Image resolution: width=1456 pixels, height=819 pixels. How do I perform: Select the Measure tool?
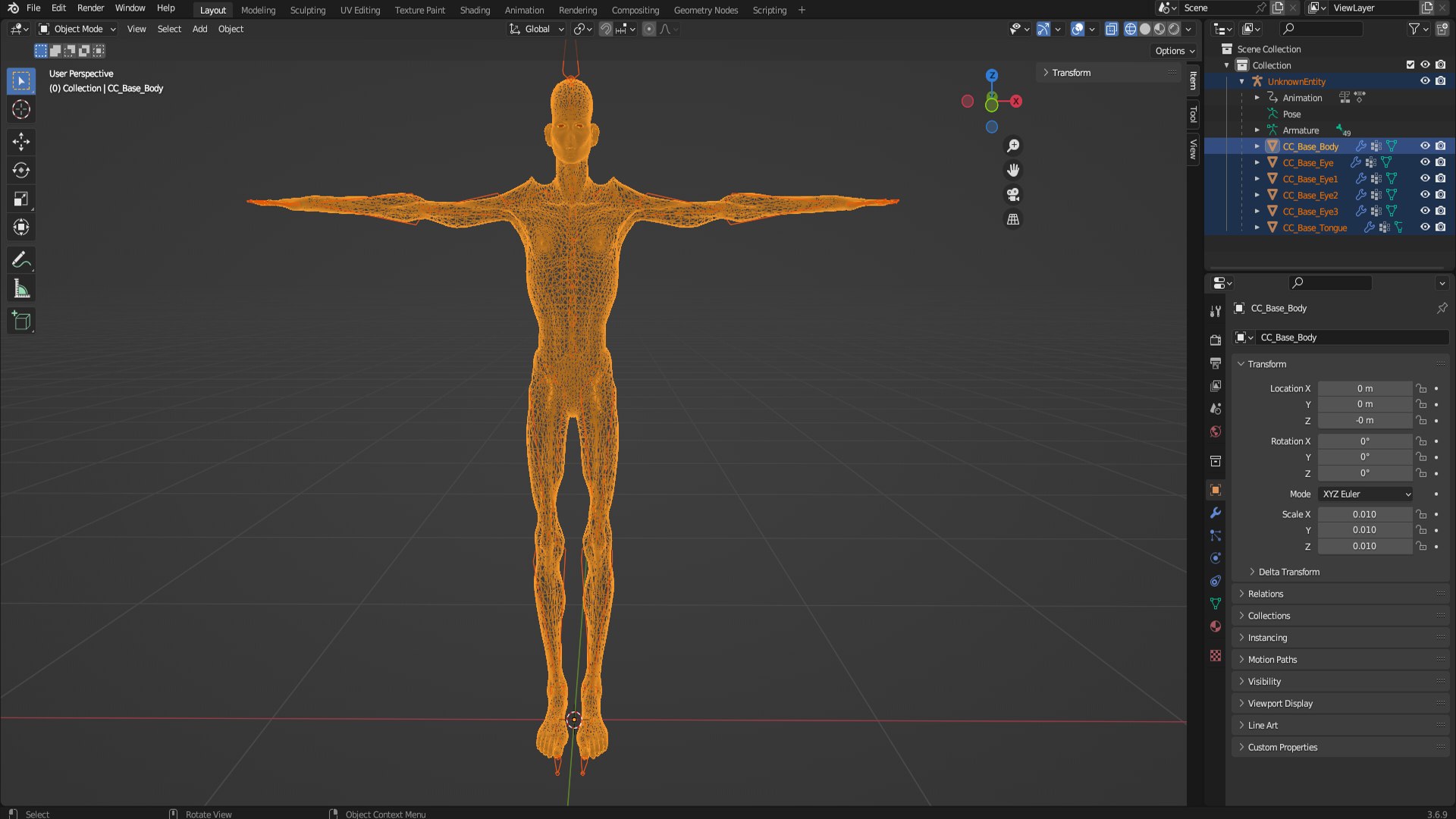[x=21, y=289]
